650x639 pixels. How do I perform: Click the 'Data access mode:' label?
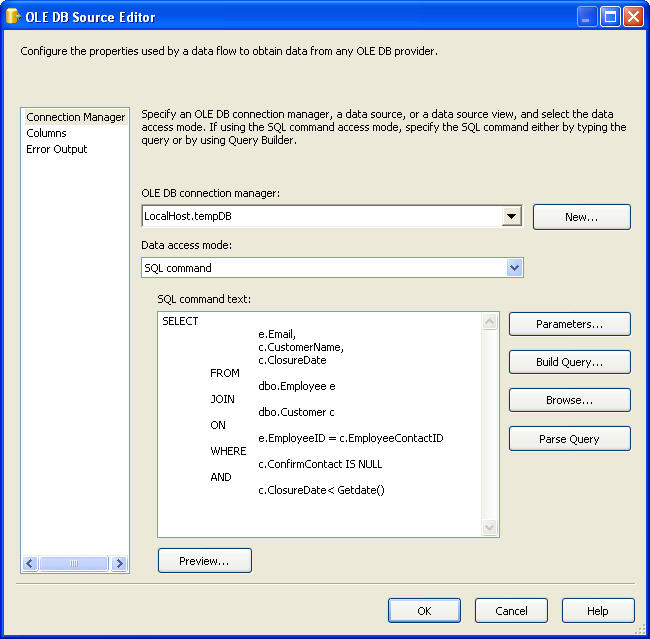coord(187,245)
